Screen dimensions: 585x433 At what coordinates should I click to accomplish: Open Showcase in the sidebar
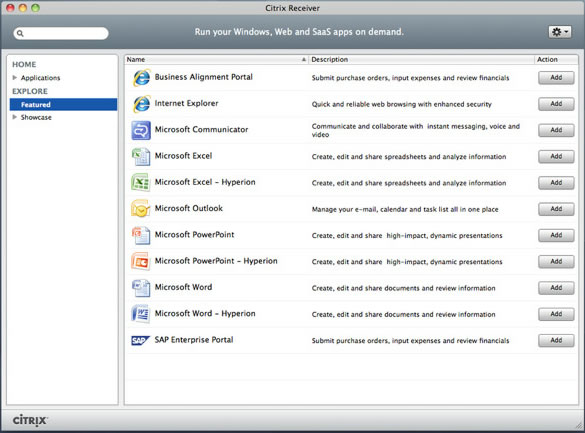[36, 117]
